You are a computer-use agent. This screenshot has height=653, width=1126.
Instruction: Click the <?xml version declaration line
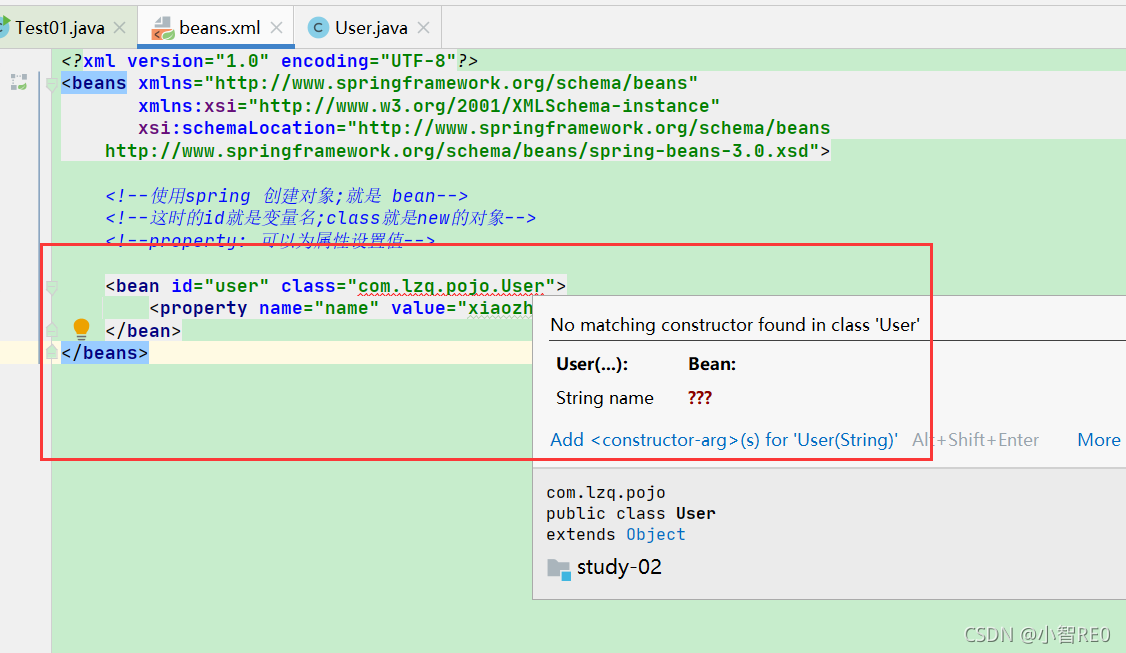click(269, 61)
